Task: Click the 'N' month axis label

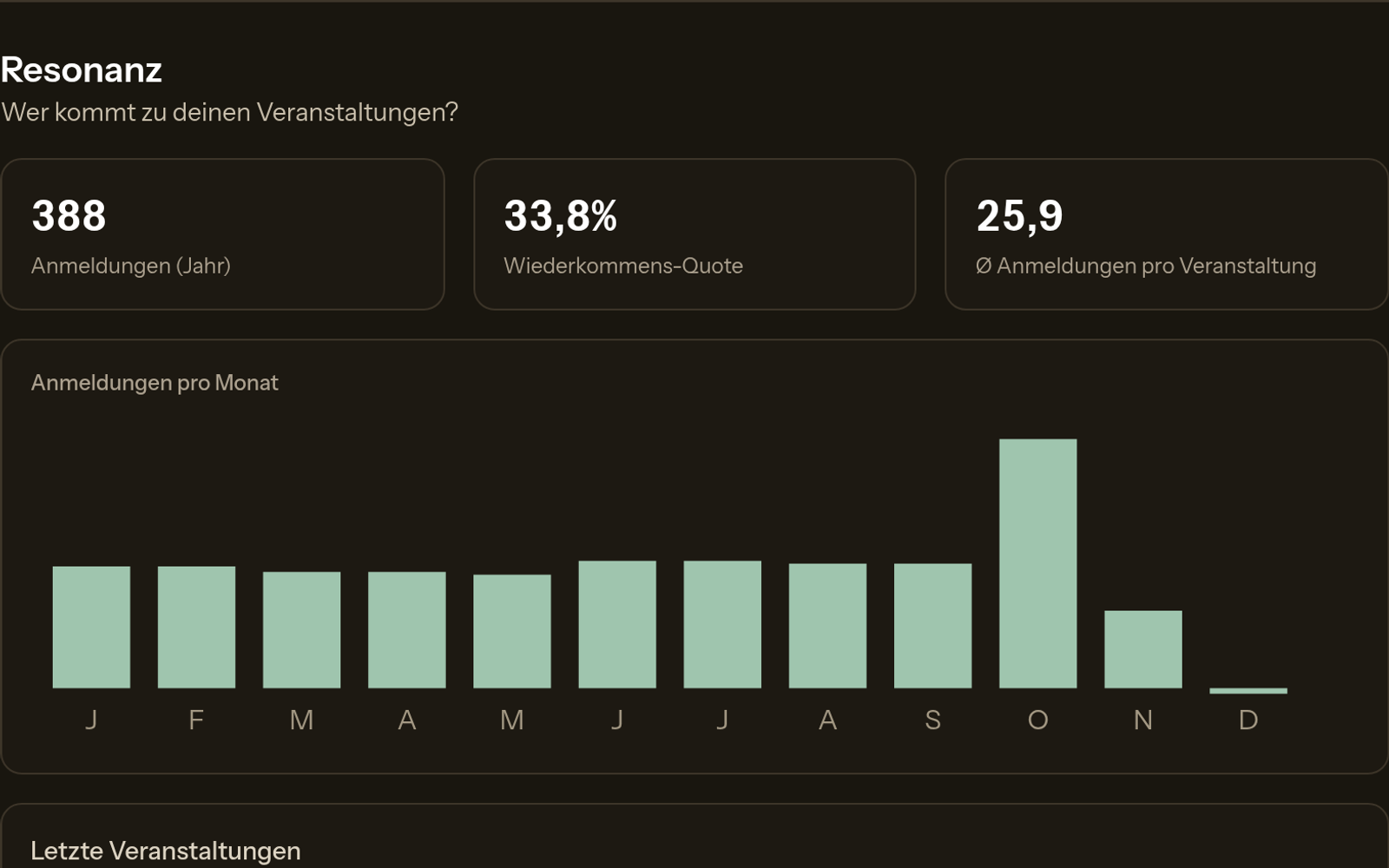Action: click(x=1142, y=720)
